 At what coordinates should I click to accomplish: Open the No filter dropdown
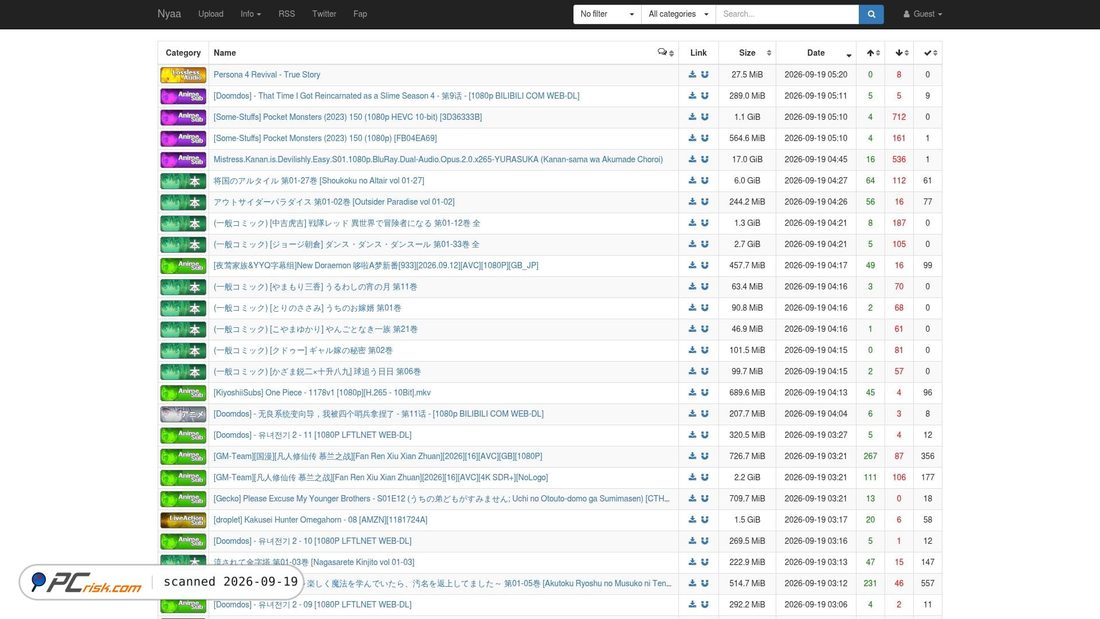(x=607, y=14)
